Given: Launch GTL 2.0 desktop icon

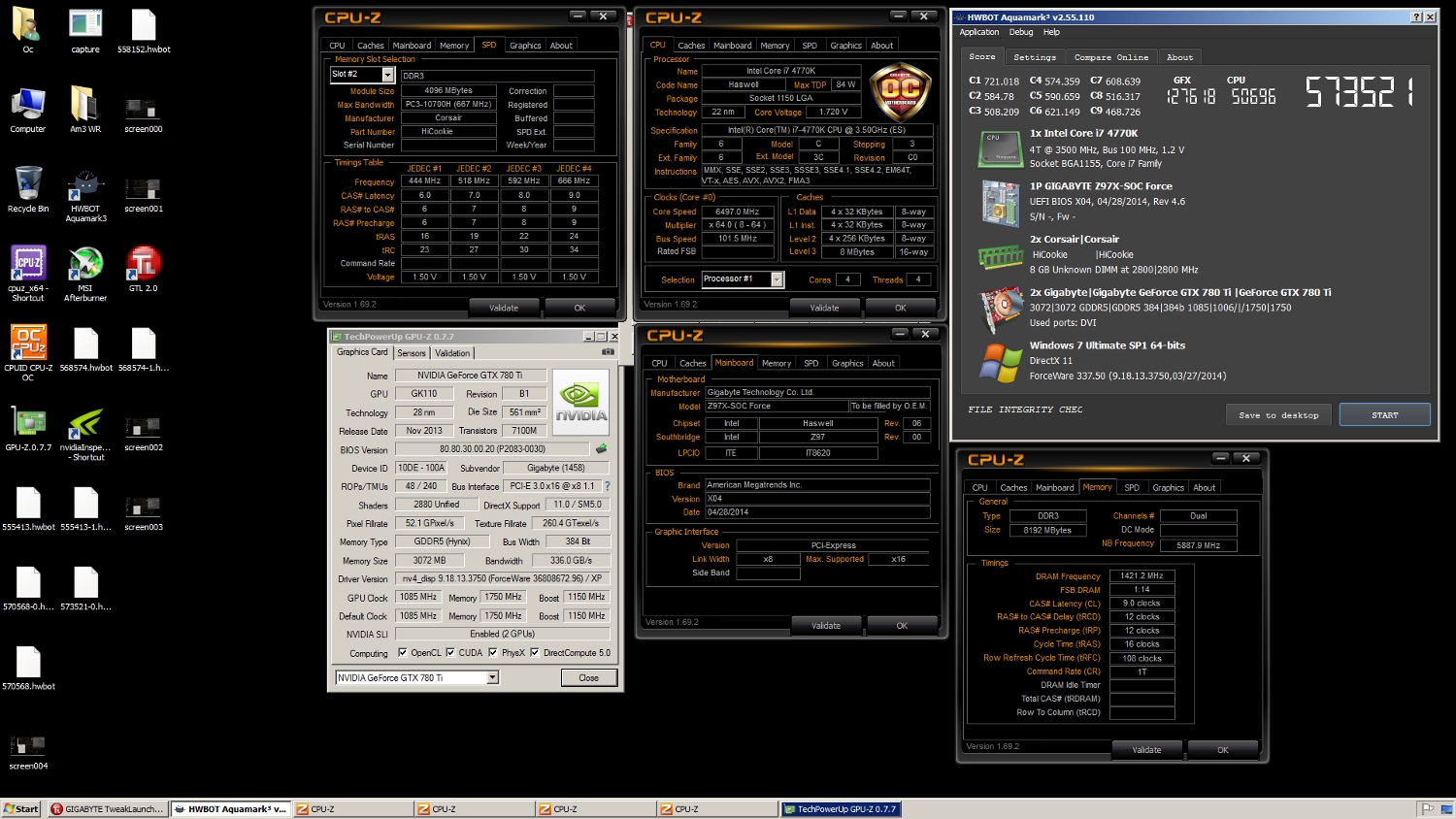Looking at the screenshot, I should [144, 269].
